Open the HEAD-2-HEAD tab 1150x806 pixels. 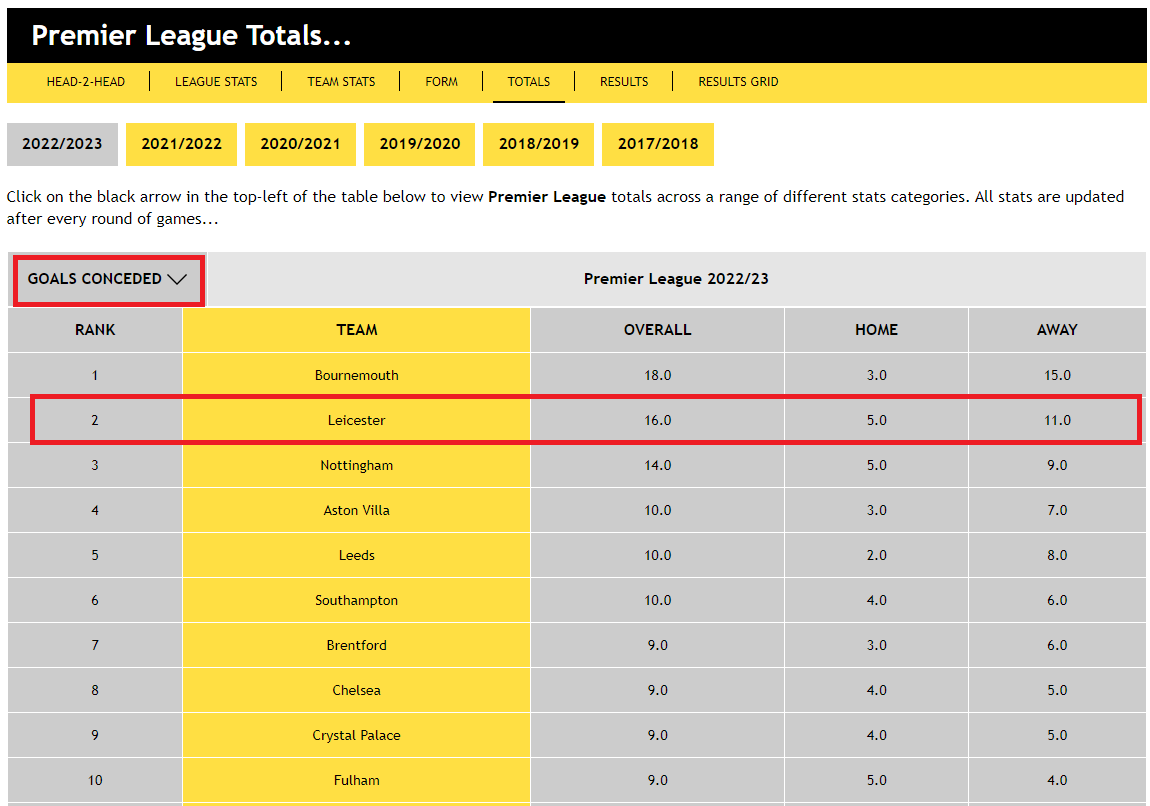(x=84, y=81)
